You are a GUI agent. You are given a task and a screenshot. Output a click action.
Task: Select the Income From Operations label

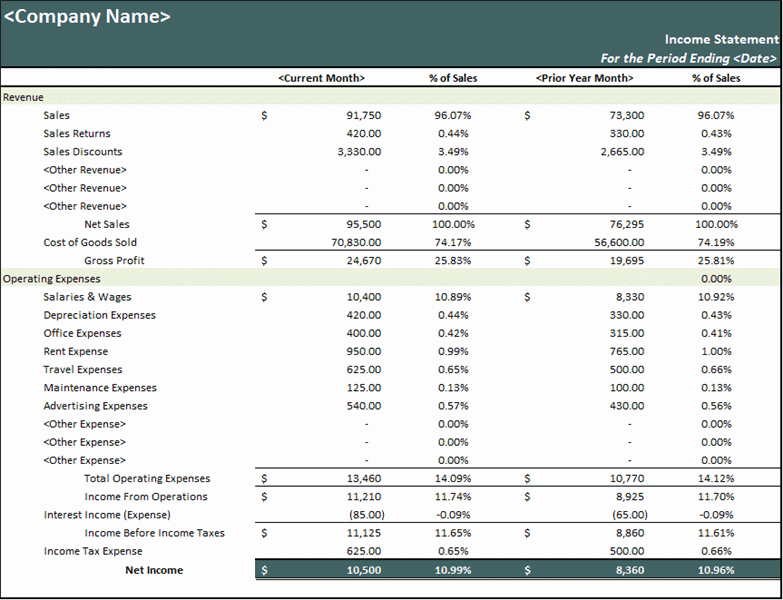click(x=146, y=497)
